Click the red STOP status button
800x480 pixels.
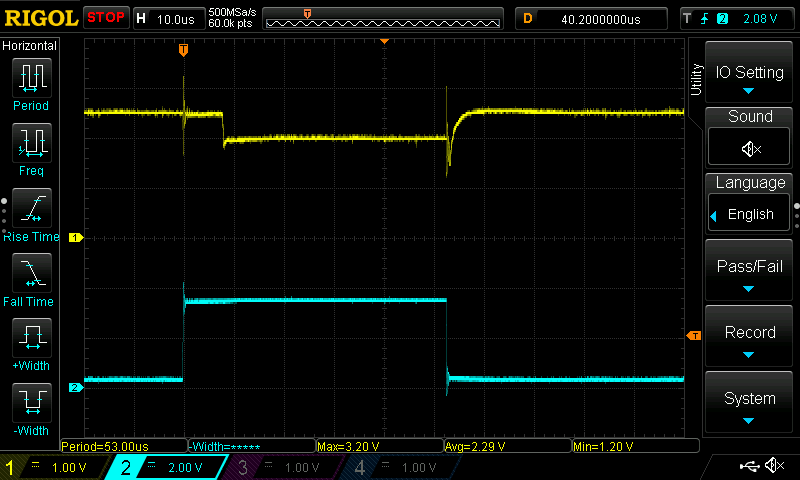click(106, 17)
